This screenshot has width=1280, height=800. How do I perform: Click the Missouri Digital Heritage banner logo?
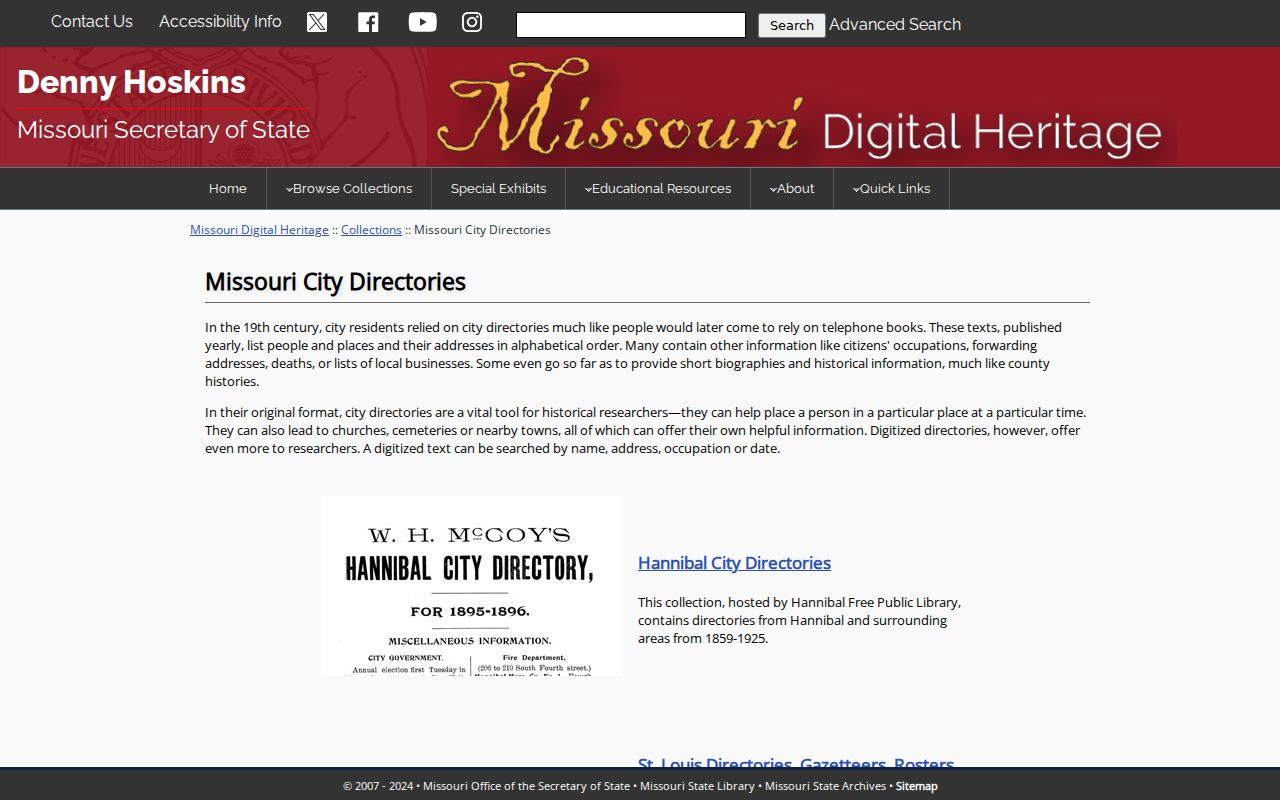tap(800, 108)
